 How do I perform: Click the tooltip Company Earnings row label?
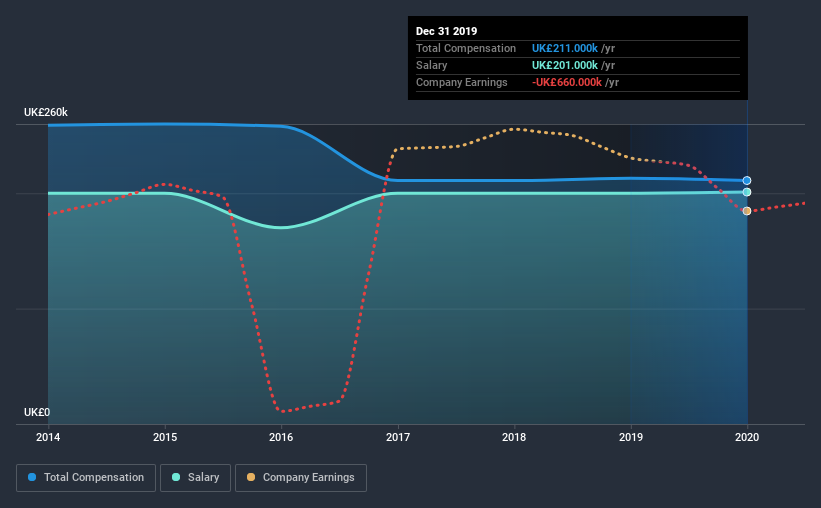[x=462, y=83]
